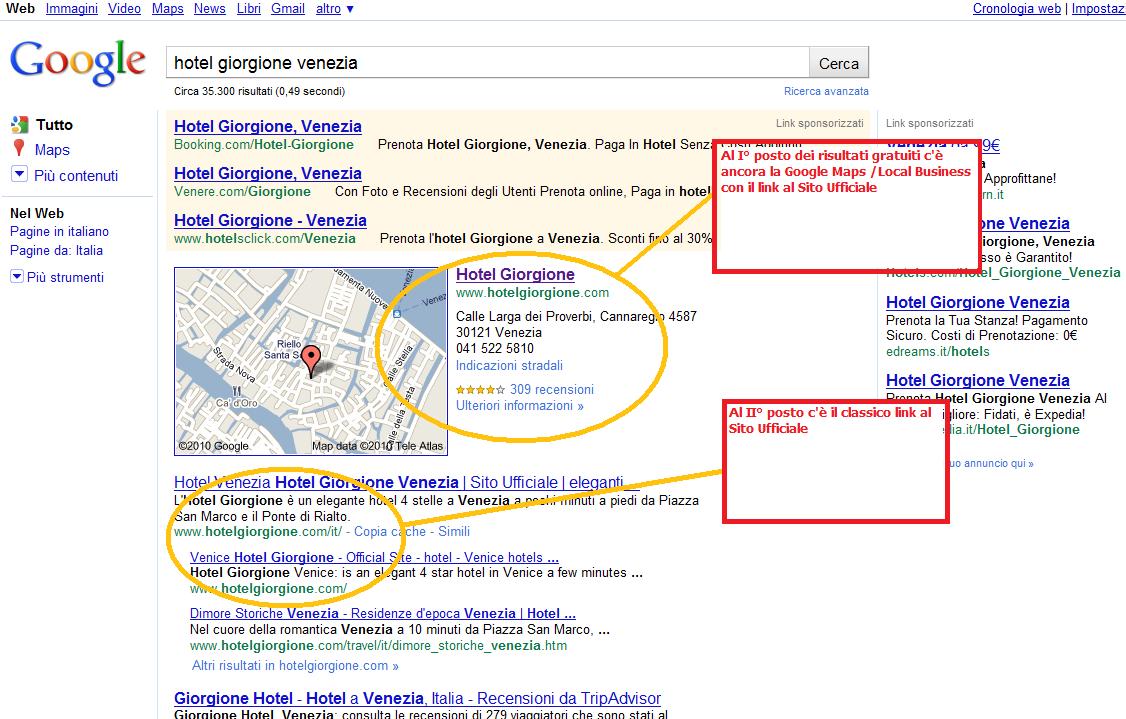
Task: Click Altri risultati in hotelgiorgione.com »
Action: 295,666
